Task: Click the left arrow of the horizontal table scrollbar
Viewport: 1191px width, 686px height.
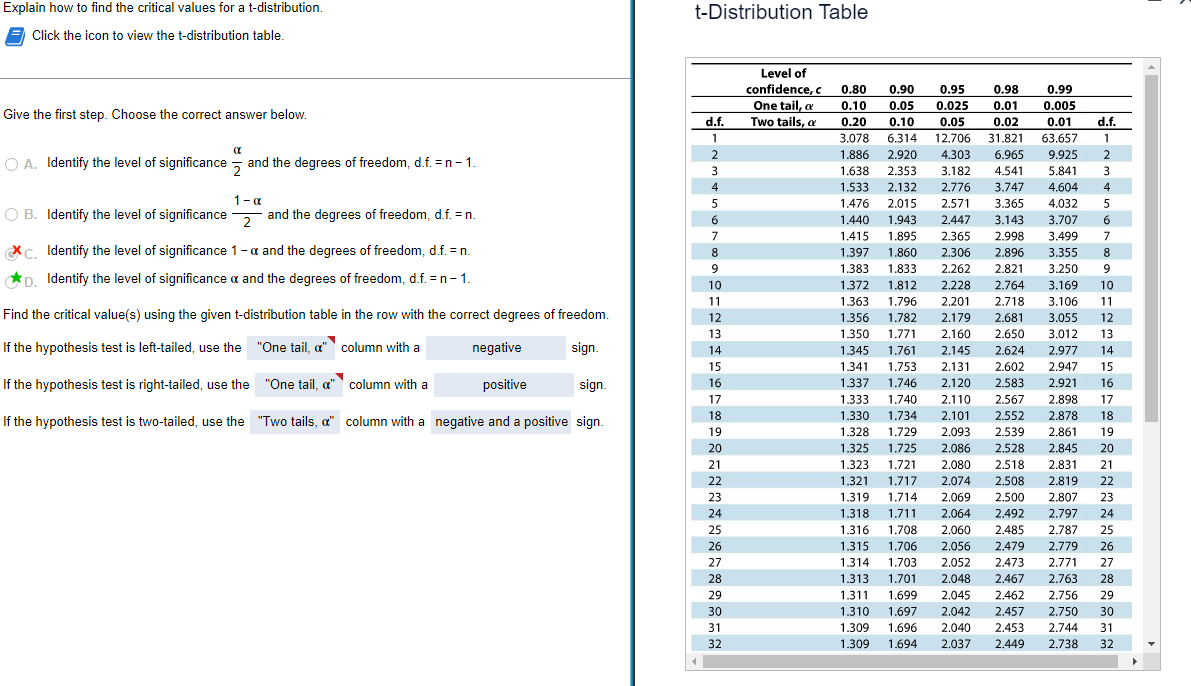Action: coord(692,661)
